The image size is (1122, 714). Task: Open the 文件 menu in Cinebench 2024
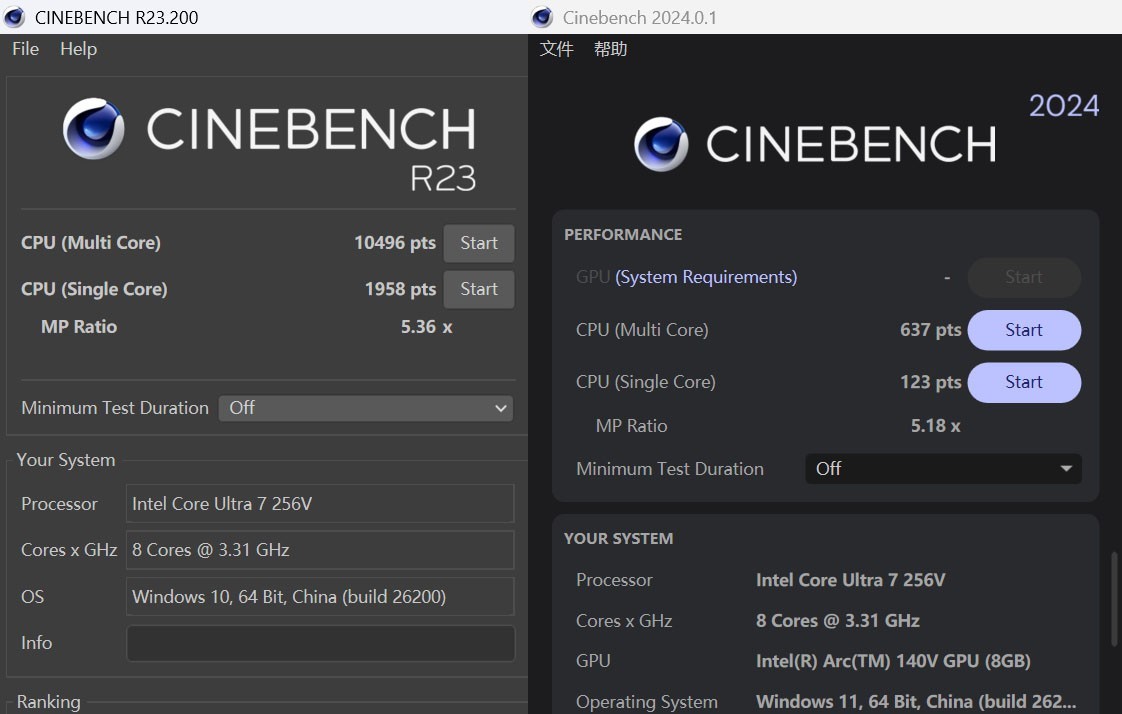pyautogui.click(x=557, y=49)
